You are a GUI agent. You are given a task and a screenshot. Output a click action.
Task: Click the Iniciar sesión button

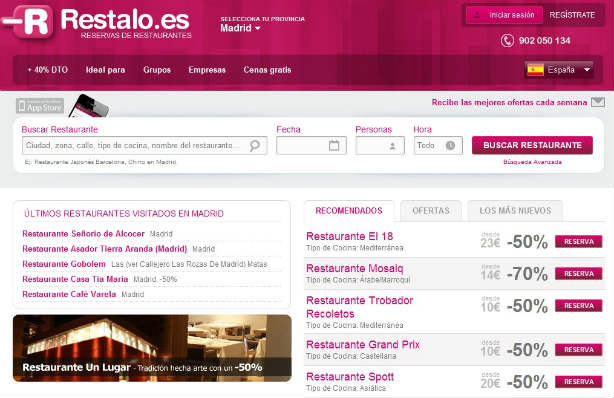click(504, 15)
